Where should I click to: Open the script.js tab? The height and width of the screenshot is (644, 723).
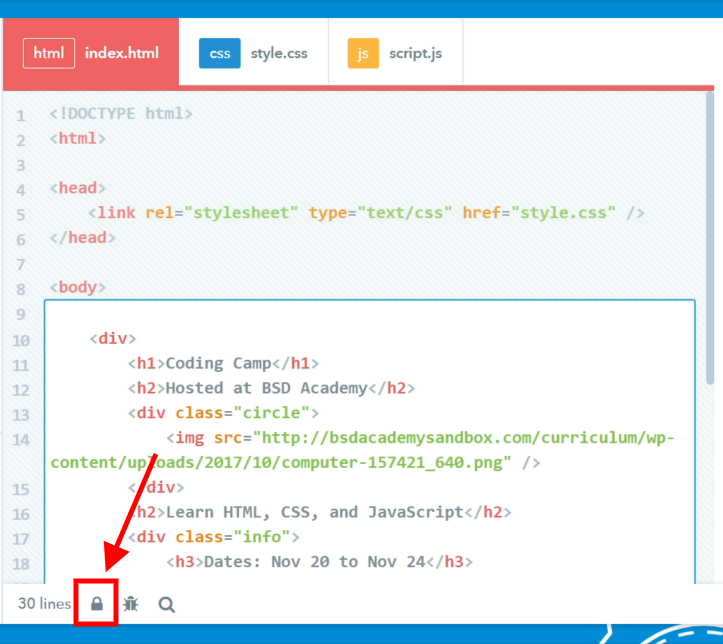click(x=396, y=53)
